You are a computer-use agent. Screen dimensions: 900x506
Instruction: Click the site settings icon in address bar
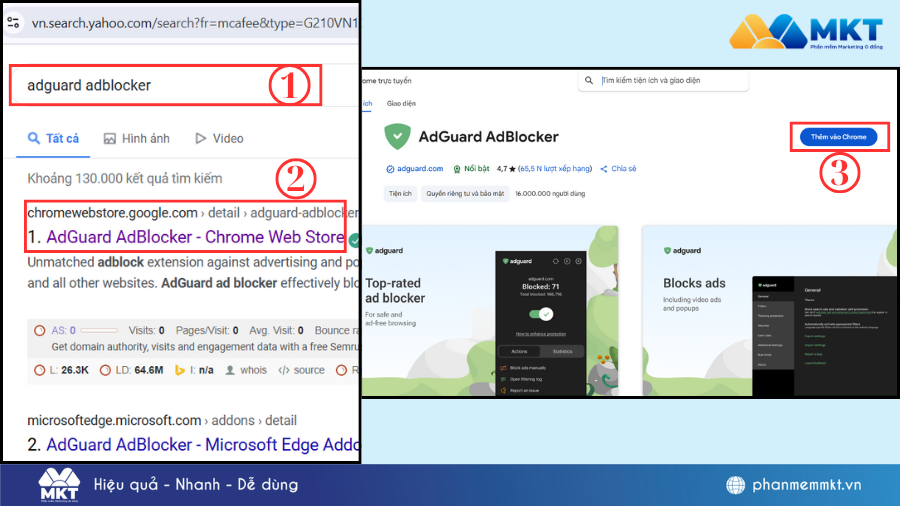13,23
